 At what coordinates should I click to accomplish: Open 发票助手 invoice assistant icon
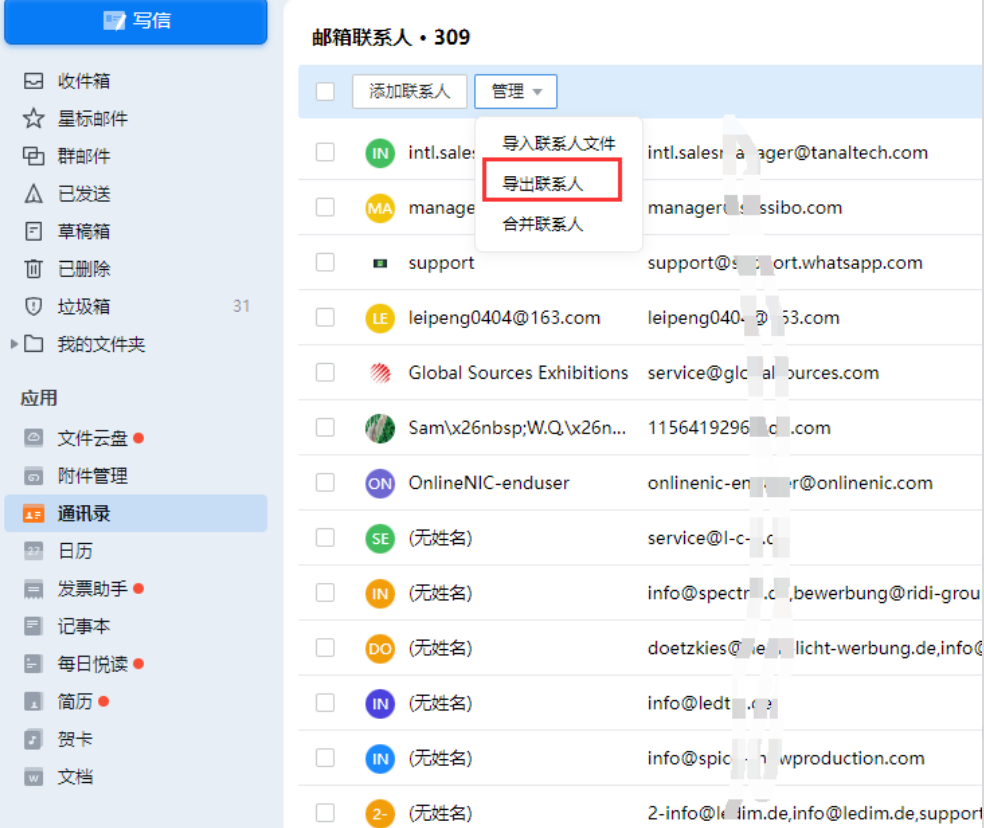pyautogui.click(x=33, y=589)
